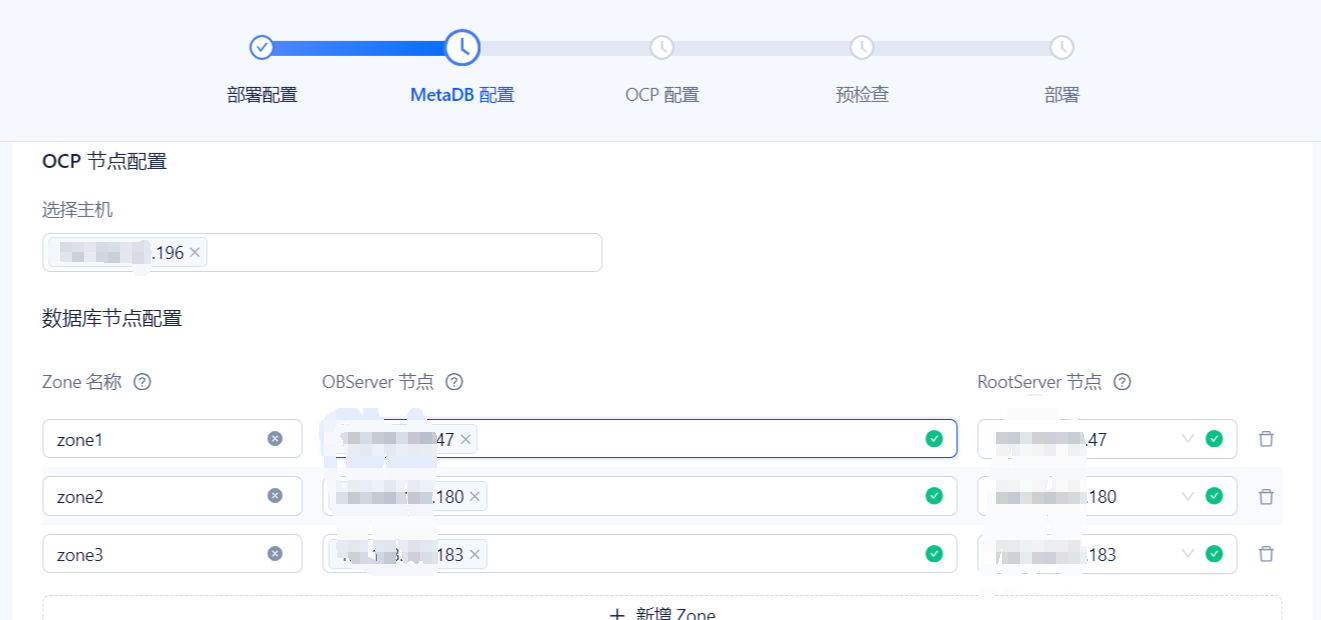The image size is (1321, 620).
Task: Clear the zone3 name field
Action: tap(275, 554)
